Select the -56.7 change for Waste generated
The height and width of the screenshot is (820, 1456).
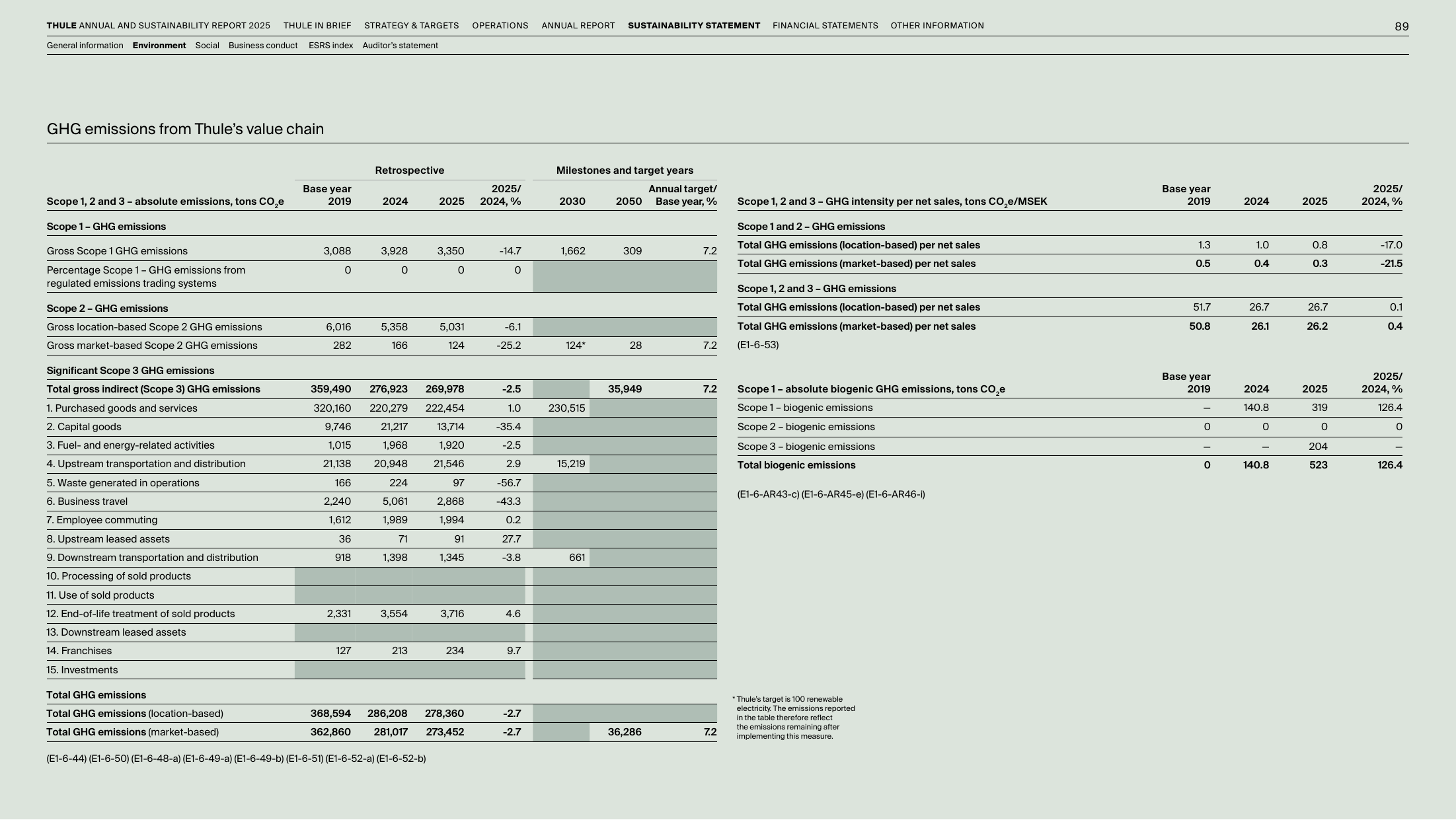coord(508,483)
